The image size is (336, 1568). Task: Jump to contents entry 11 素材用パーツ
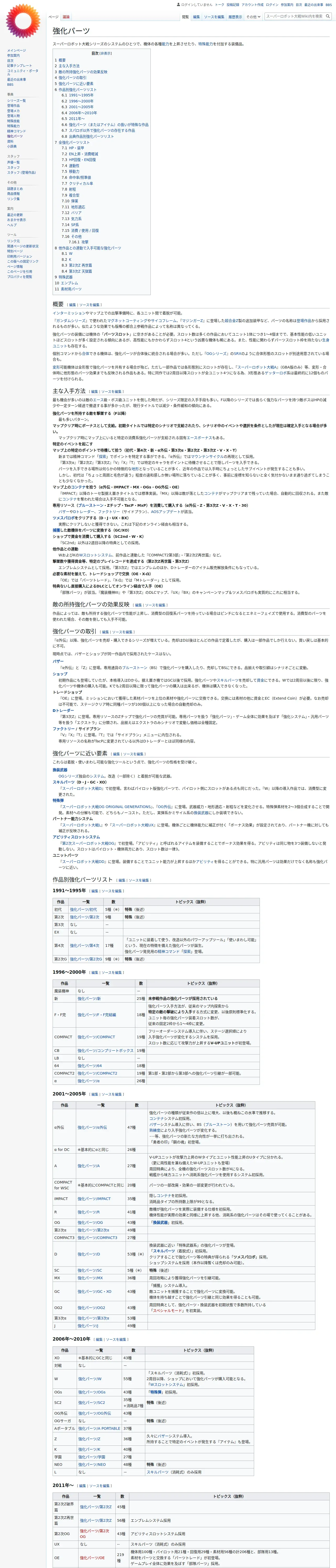coord(68,289)
